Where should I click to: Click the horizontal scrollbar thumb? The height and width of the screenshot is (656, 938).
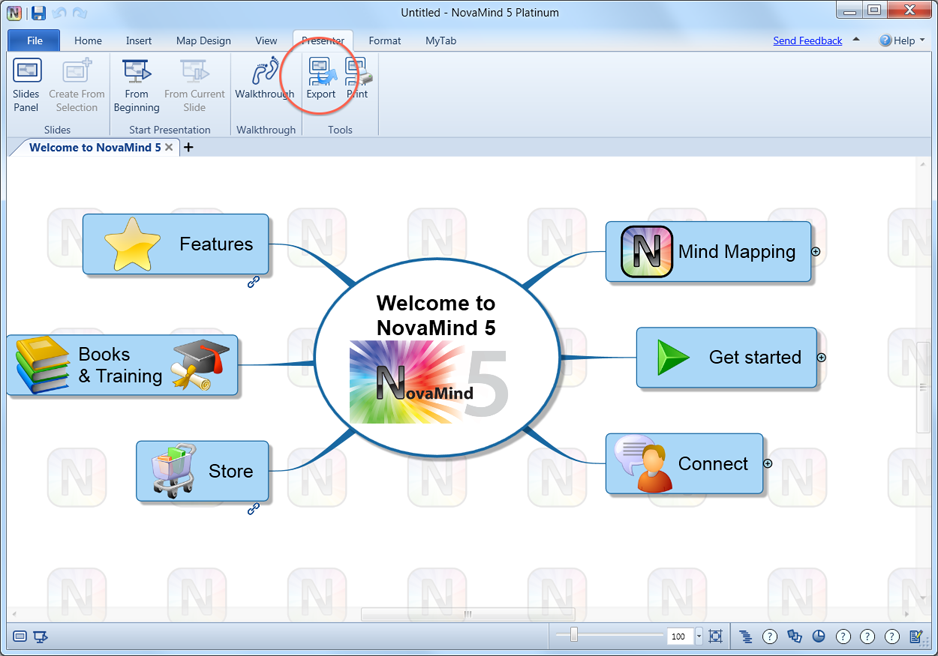tap(468, 614)
